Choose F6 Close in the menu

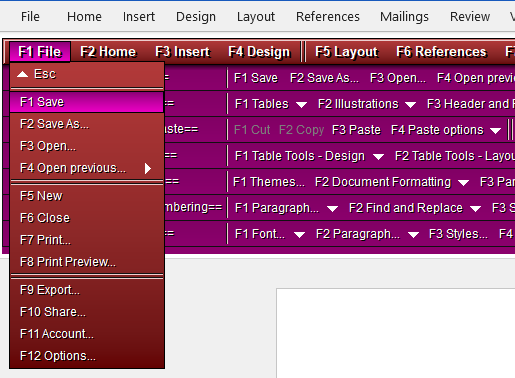coord(87,218)
